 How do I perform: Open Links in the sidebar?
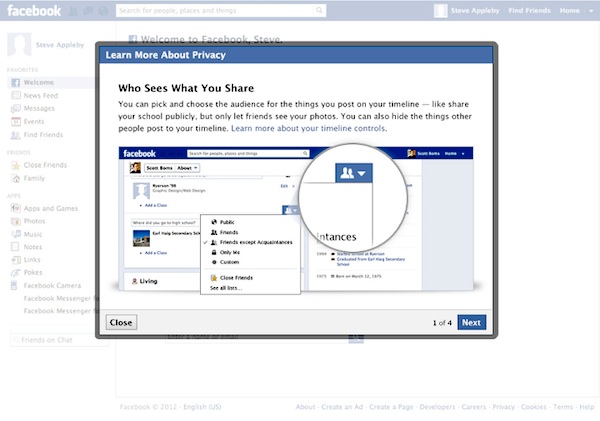pyautogui.click(x=32, y=259)
